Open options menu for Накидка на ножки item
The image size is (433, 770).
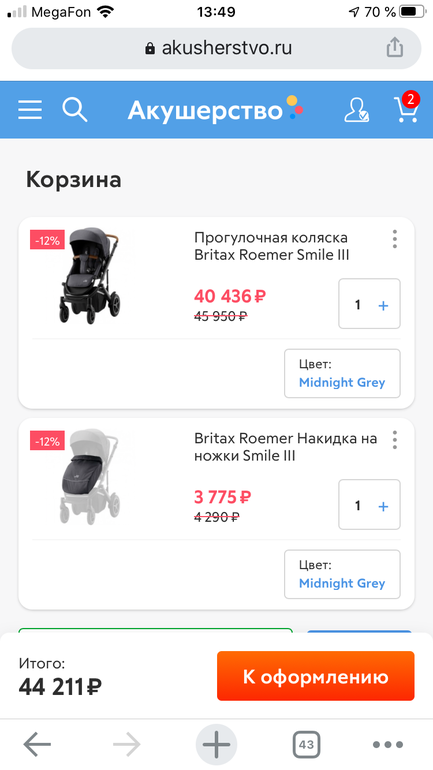(395, 440)
